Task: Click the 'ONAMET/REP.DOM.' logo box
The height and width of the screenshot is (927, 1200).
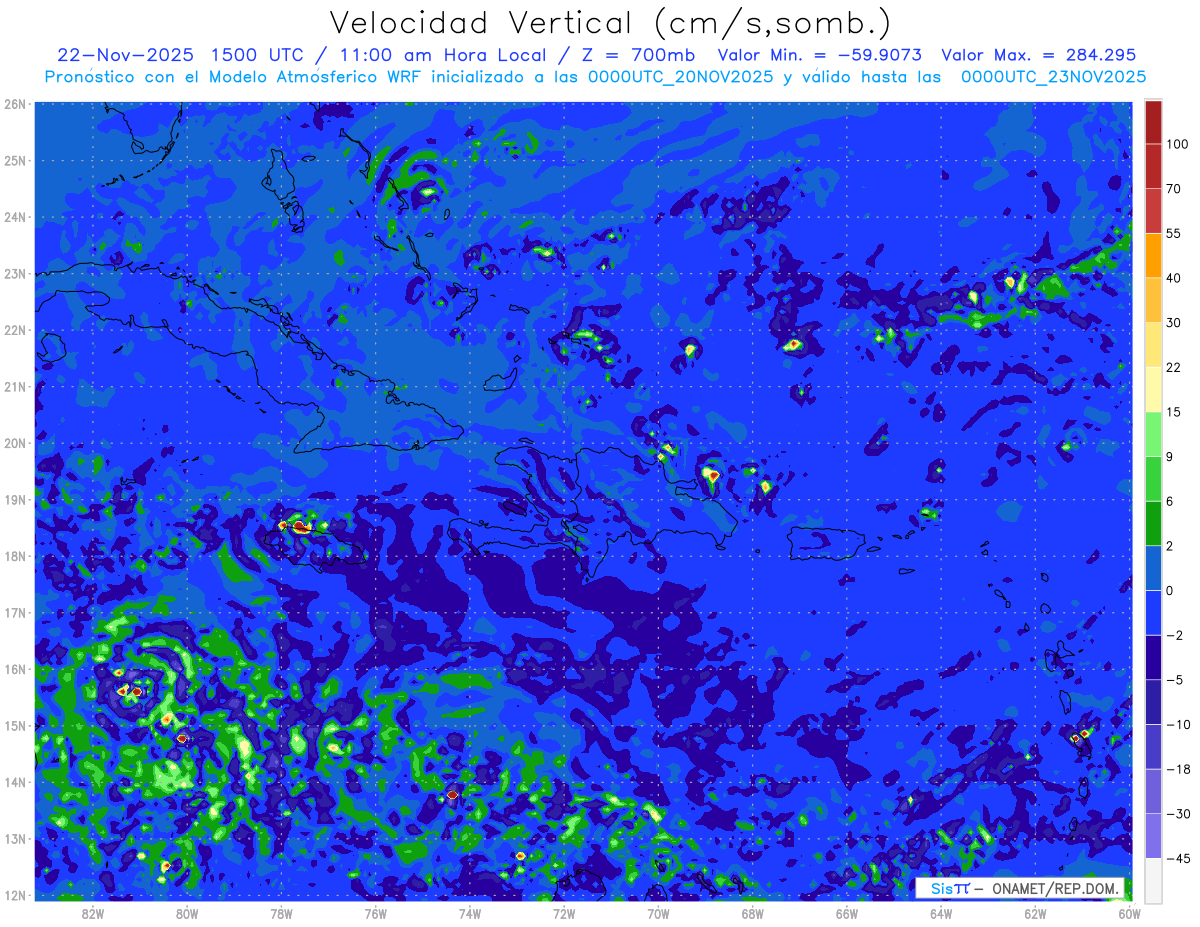Action: pos(1020,888)
